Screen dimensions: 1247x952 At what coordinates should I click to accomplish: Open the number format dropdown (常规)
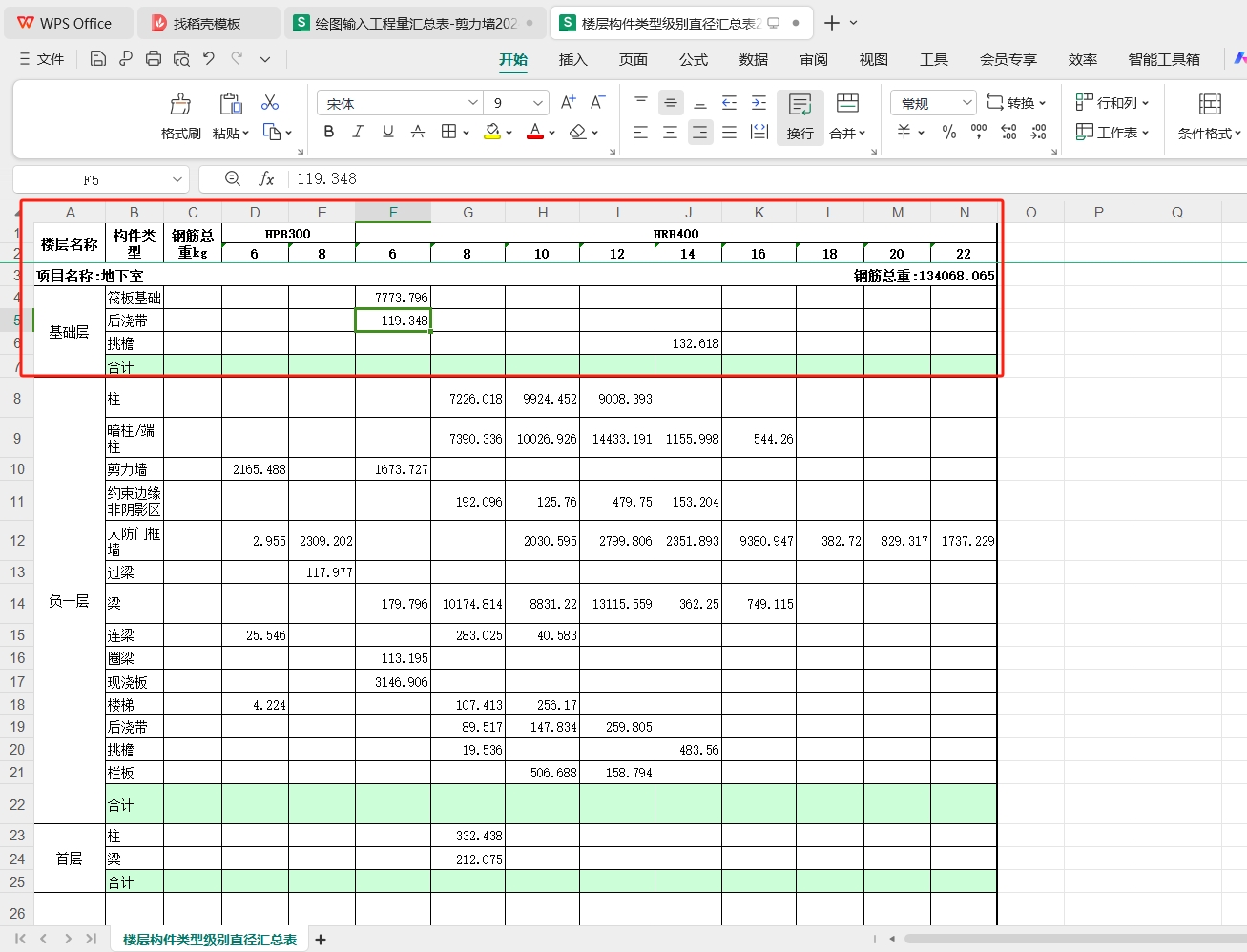[966, 103]
